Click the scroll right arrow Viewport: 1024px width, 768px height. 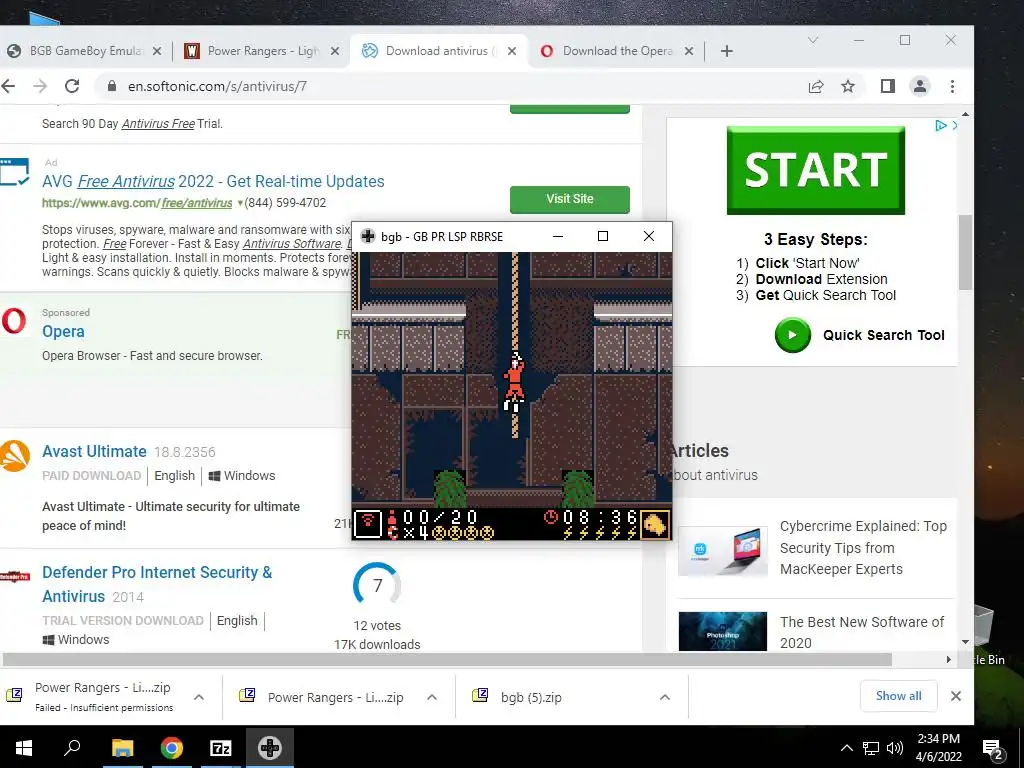[x=949, y=660]
